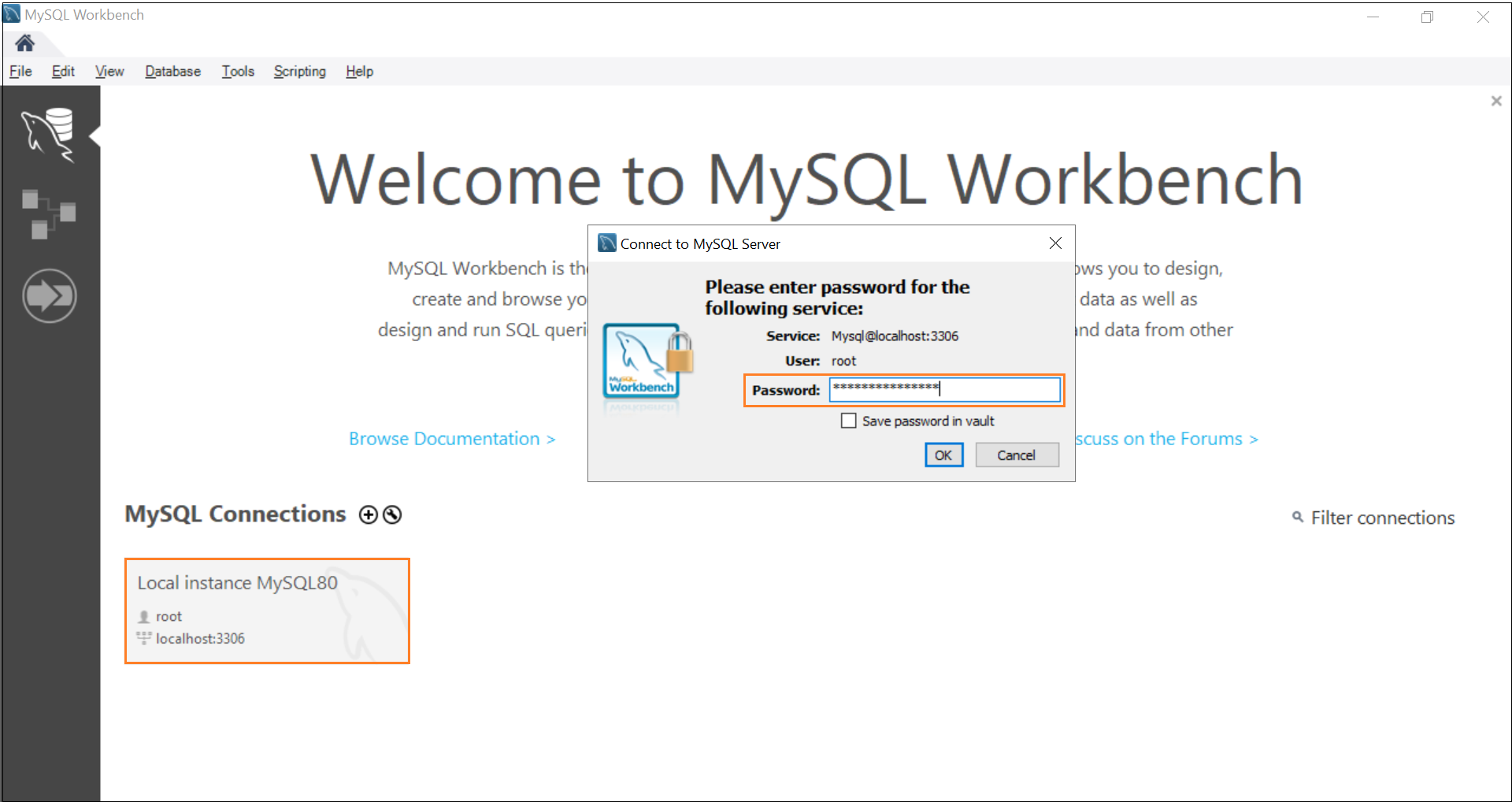Image resolution: width=1512 pixels, height=802 pixels.
Task: Close the welcome message panel
Action: (x=1496, y=101)
